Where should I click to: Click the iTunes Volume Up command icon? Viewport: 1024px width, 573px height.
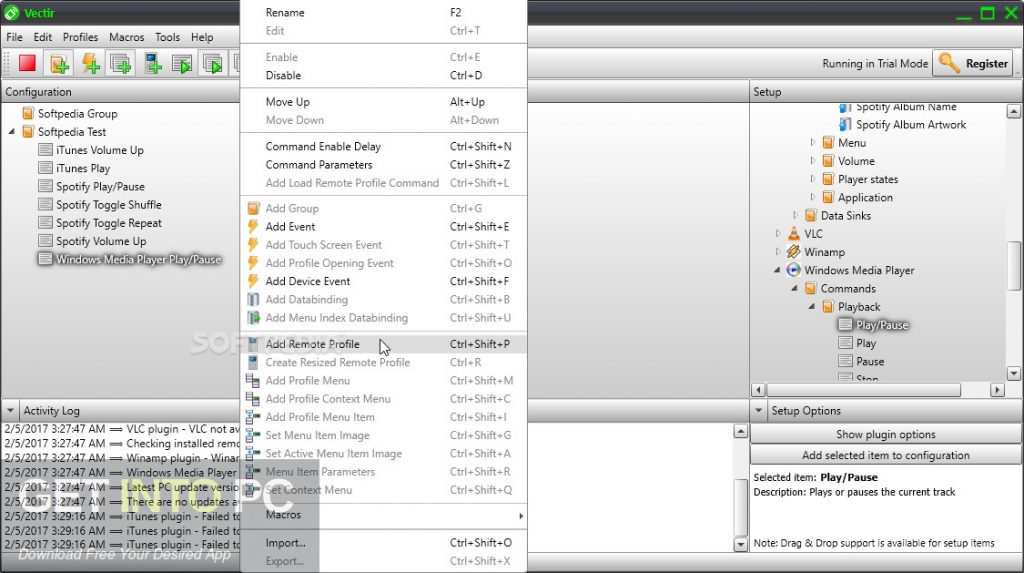point(45,150)
